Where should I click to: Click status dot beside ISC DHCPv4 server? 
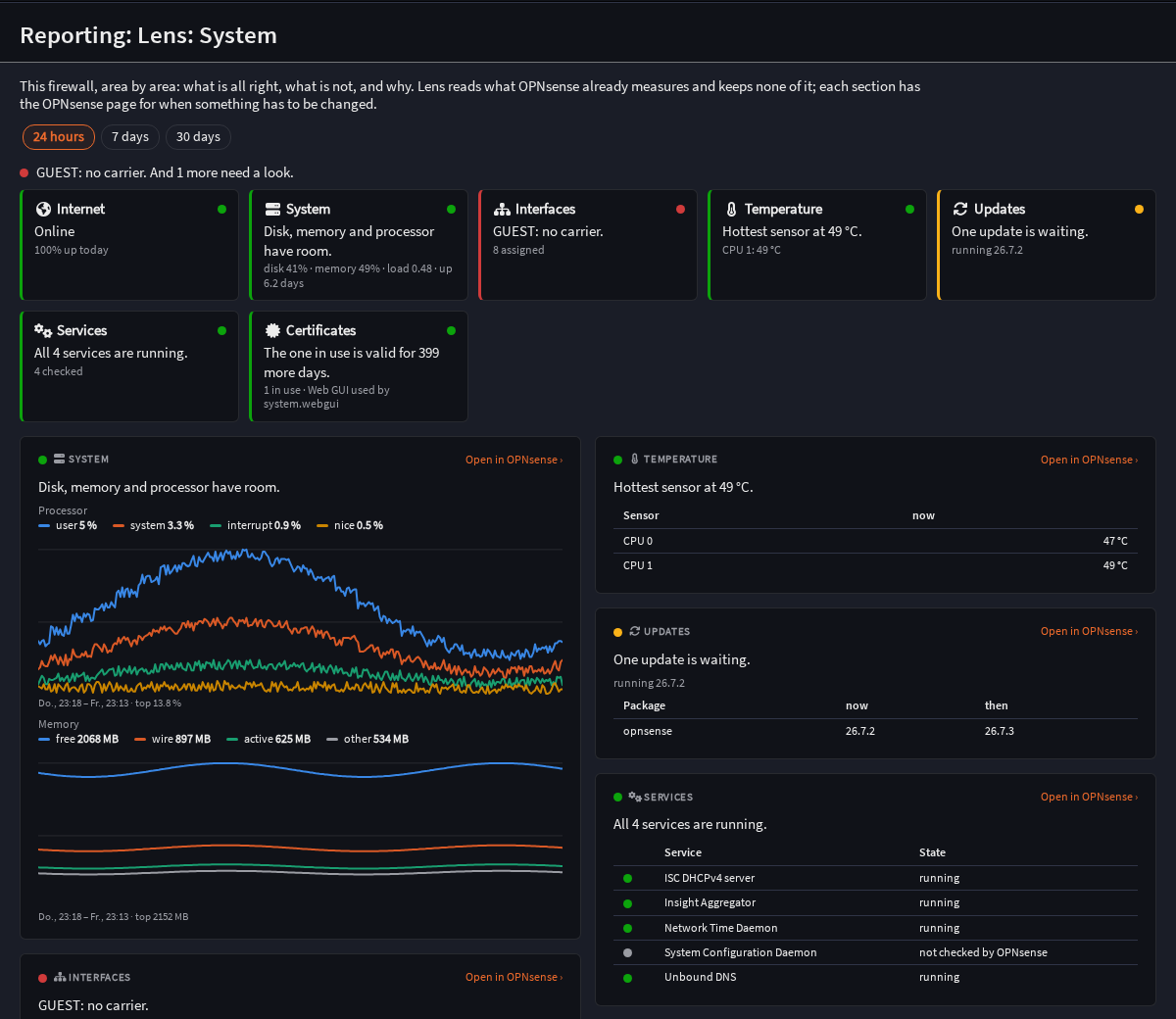click(627, 878)
